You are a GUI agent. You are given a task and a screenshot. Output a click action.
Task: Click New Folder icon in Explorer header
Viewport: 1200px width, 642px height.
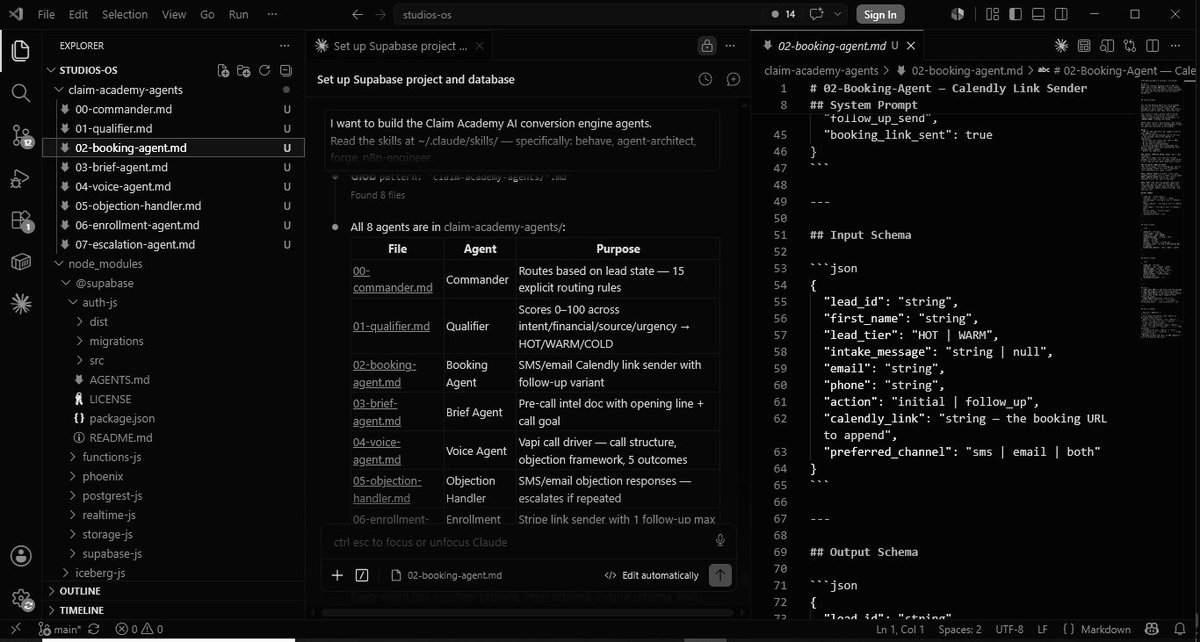[x=244, y=71]
